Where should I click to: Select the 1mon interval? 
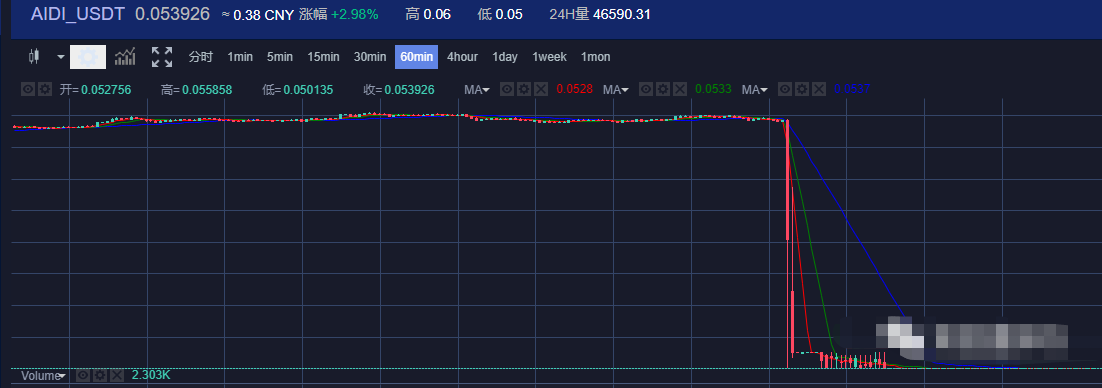(x=595, y=57)
